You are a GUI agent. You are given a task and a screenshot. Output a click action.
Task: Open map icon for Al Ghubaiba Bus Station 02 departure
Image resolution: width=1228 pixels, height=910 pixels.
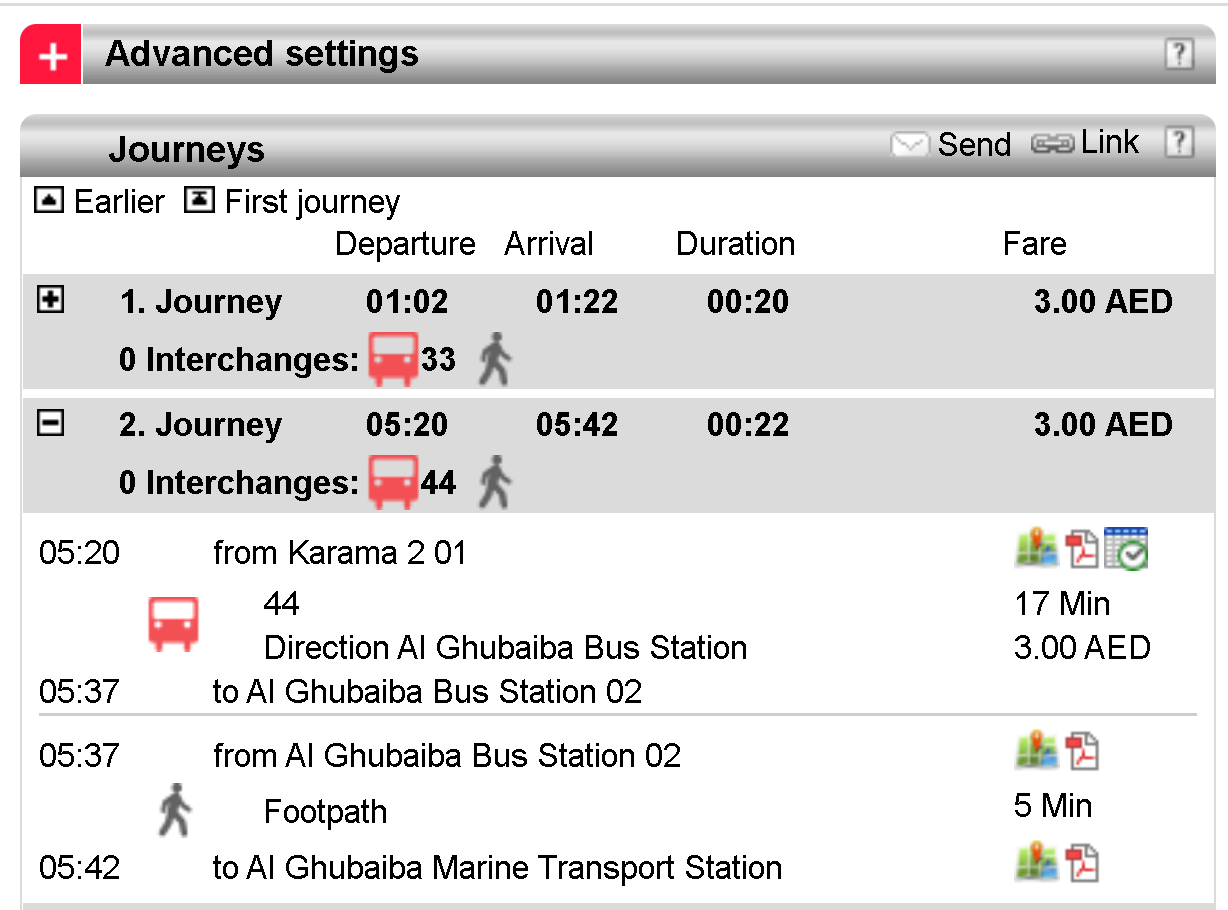coord(1037,751)
